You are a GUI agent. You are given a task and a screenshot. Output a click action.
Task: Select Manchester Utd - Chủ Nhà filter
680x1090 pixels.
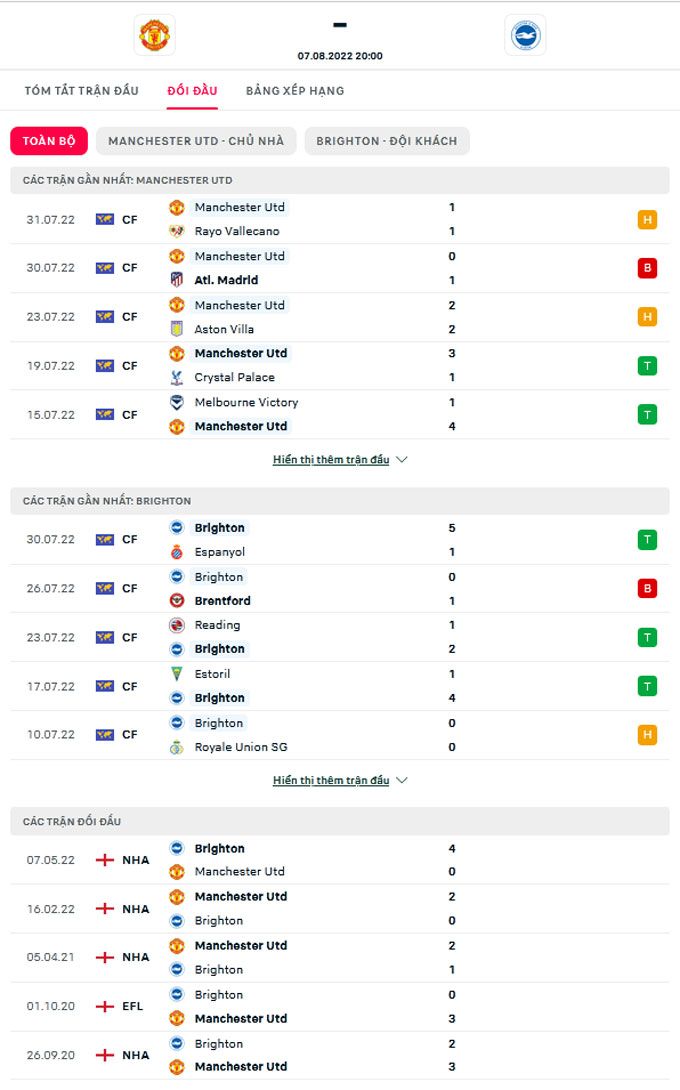pos(196,141)
